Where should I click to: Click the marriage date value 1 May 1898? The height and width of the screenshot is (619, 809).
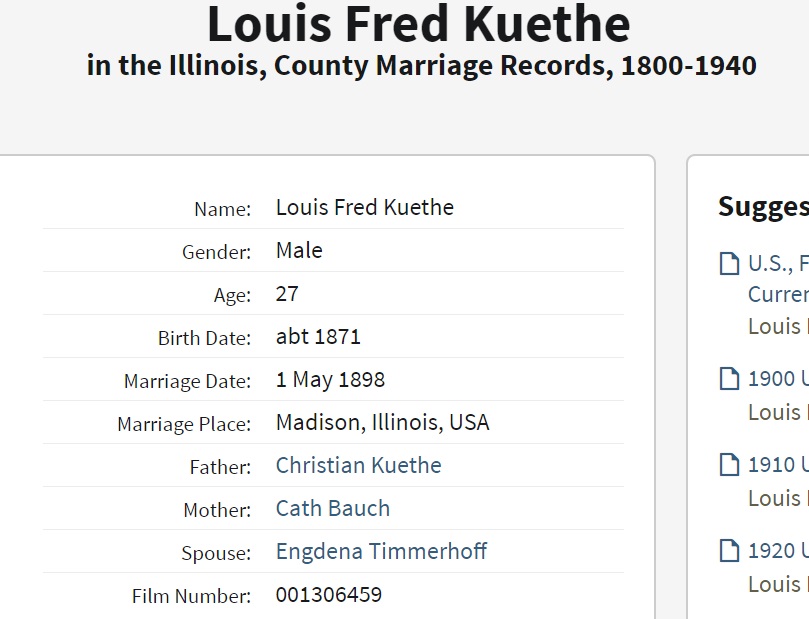330,380
